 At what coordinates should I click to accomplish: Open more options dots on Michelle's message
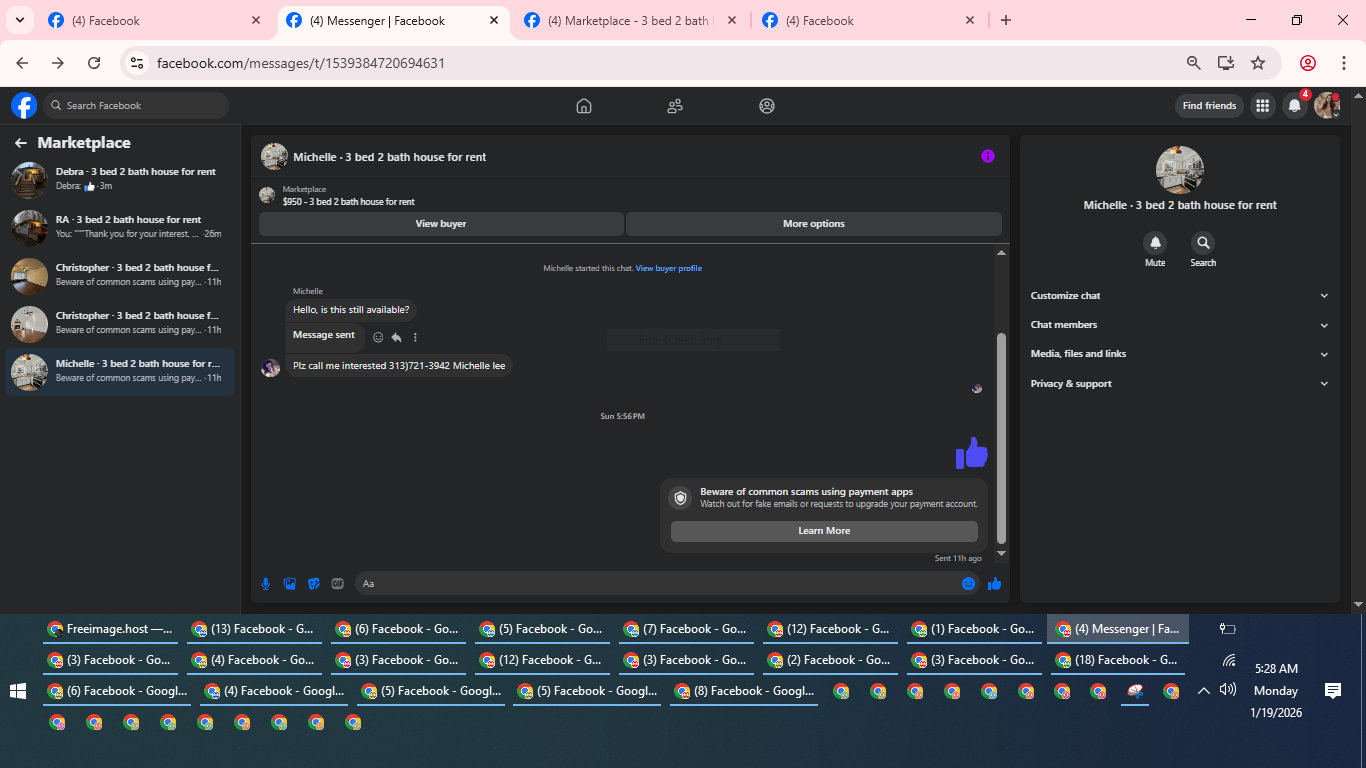tap(415, 337)
